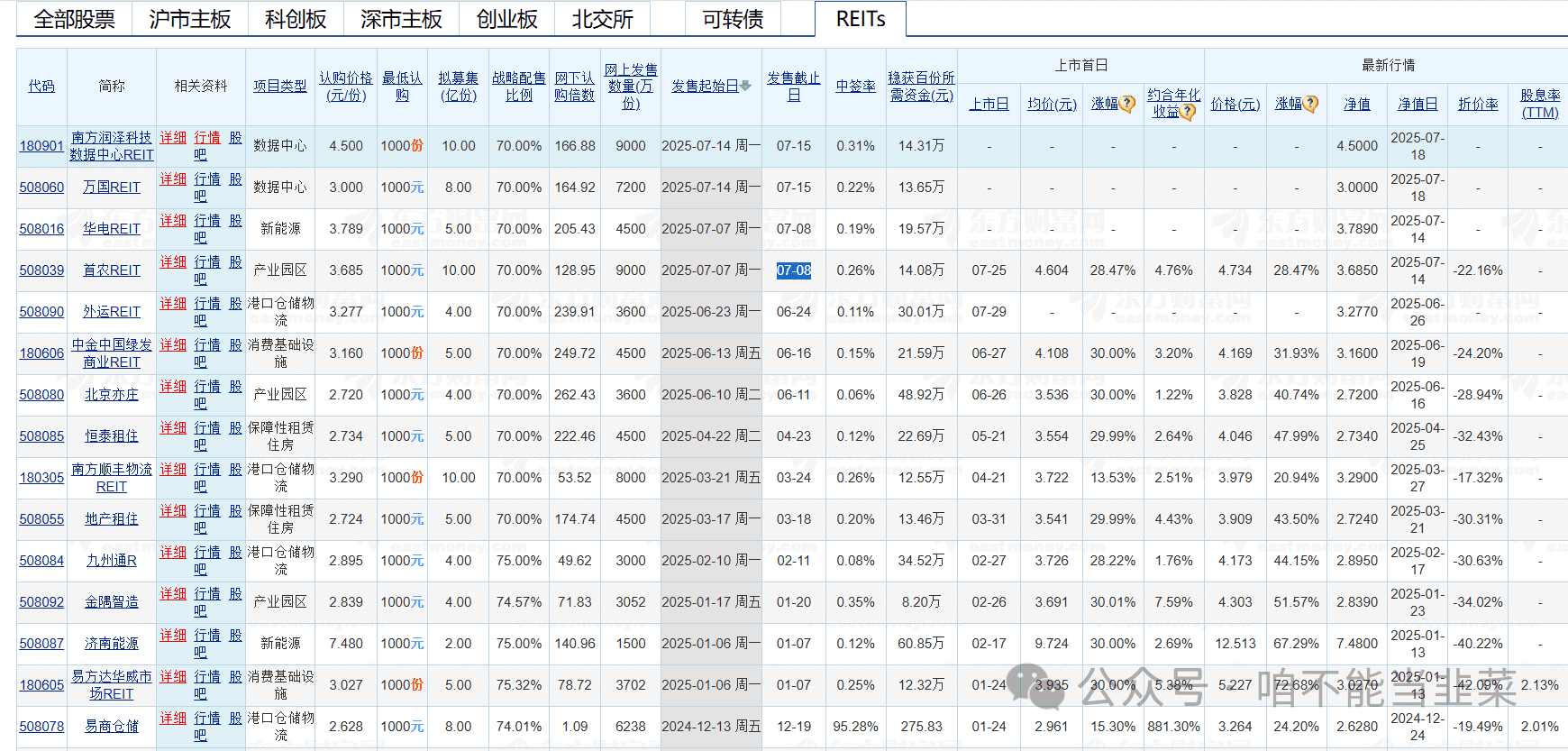Click the sort arrow next to 发售起始日
Viewport: 1568px width, 751px height.
tap(745, 87)
